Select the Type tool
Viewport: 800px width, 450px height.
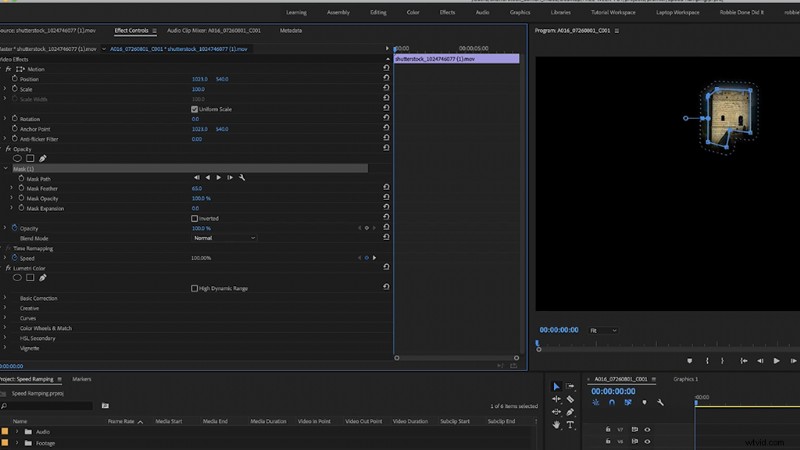click(570, 424)
